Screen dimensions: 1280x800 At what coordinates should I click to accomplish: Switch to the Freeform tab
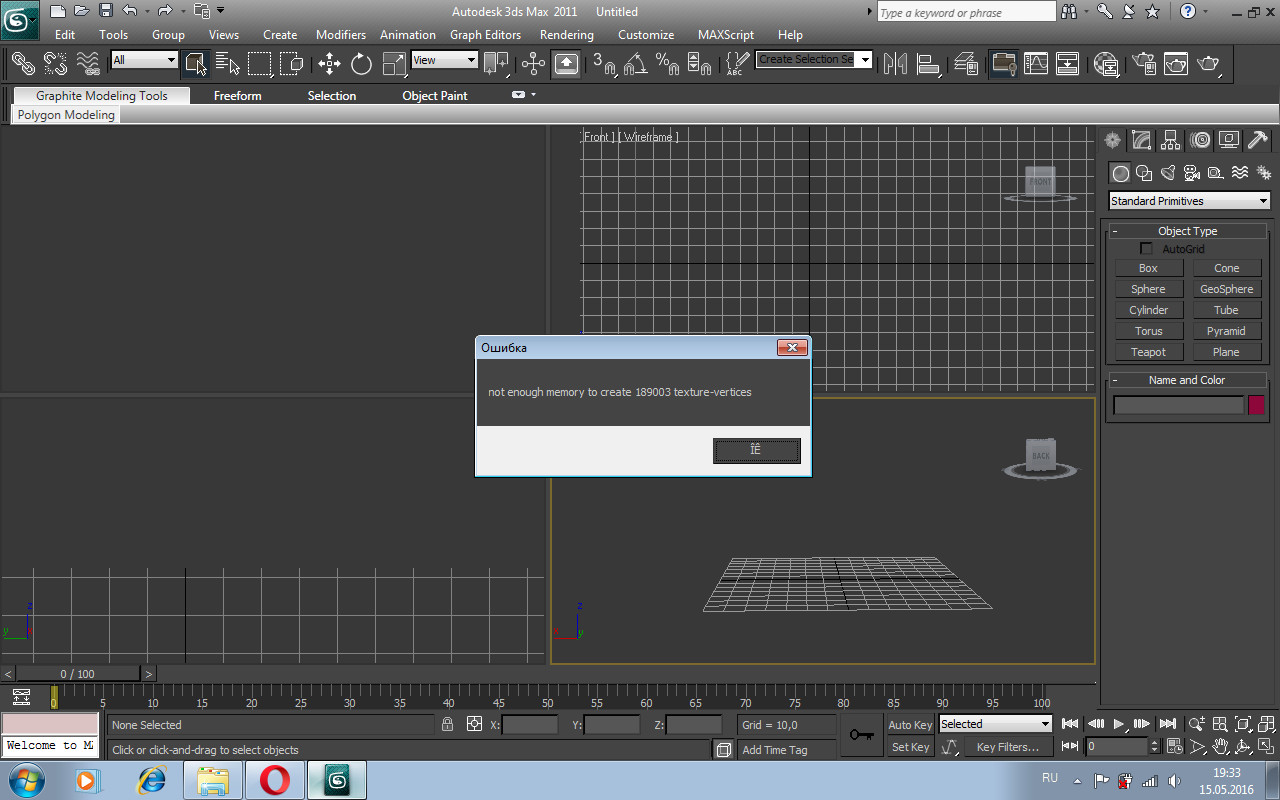pos(237,96)
